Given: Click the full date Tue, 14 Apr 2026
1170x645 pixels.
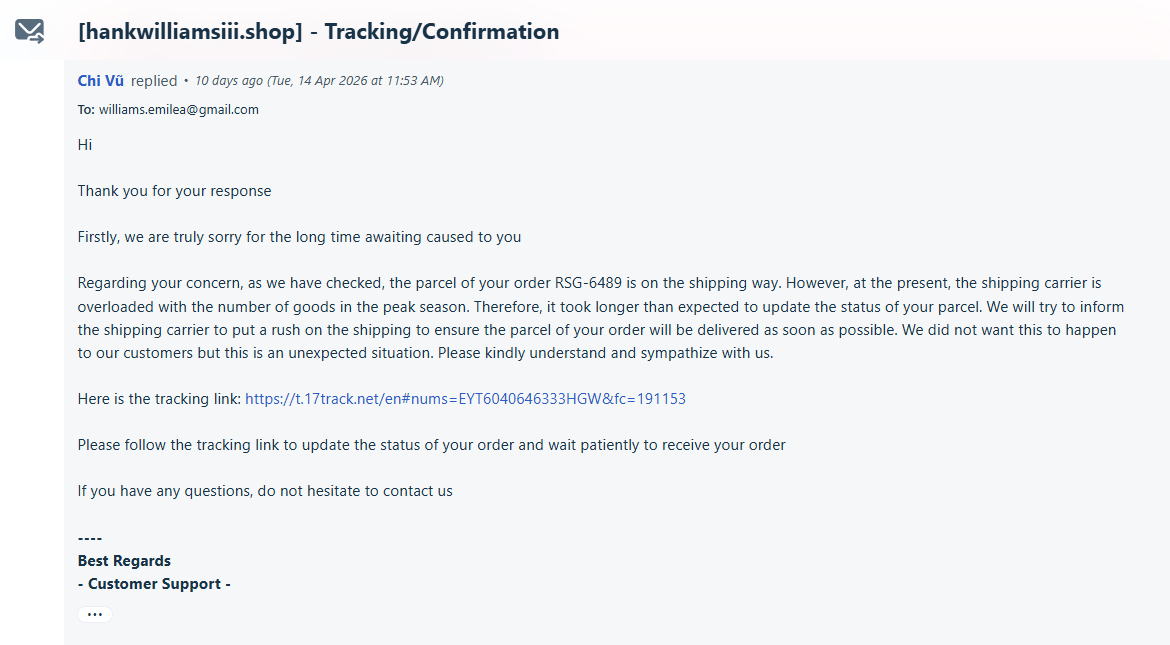Looking at the screenshot, I should click(319, 81).
